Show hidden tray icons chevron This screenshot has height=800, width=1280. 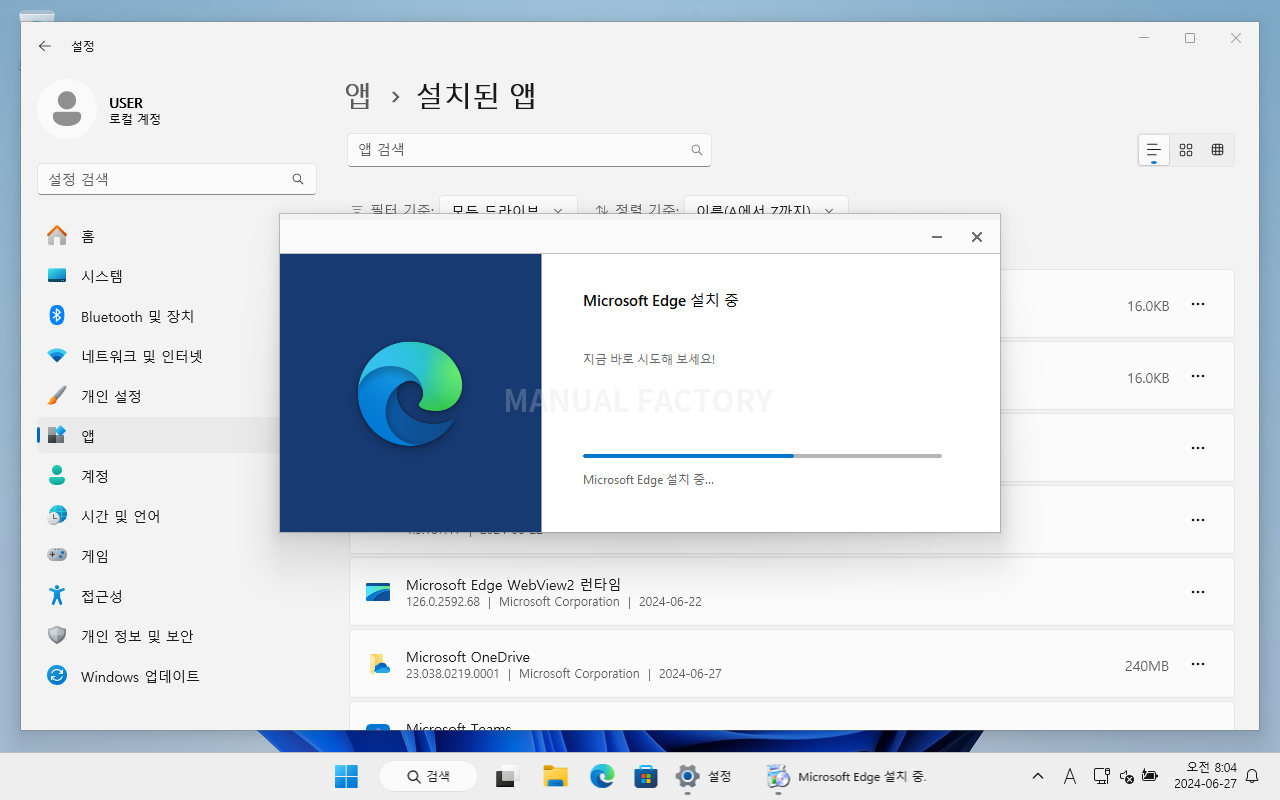tap(1038, 776)
